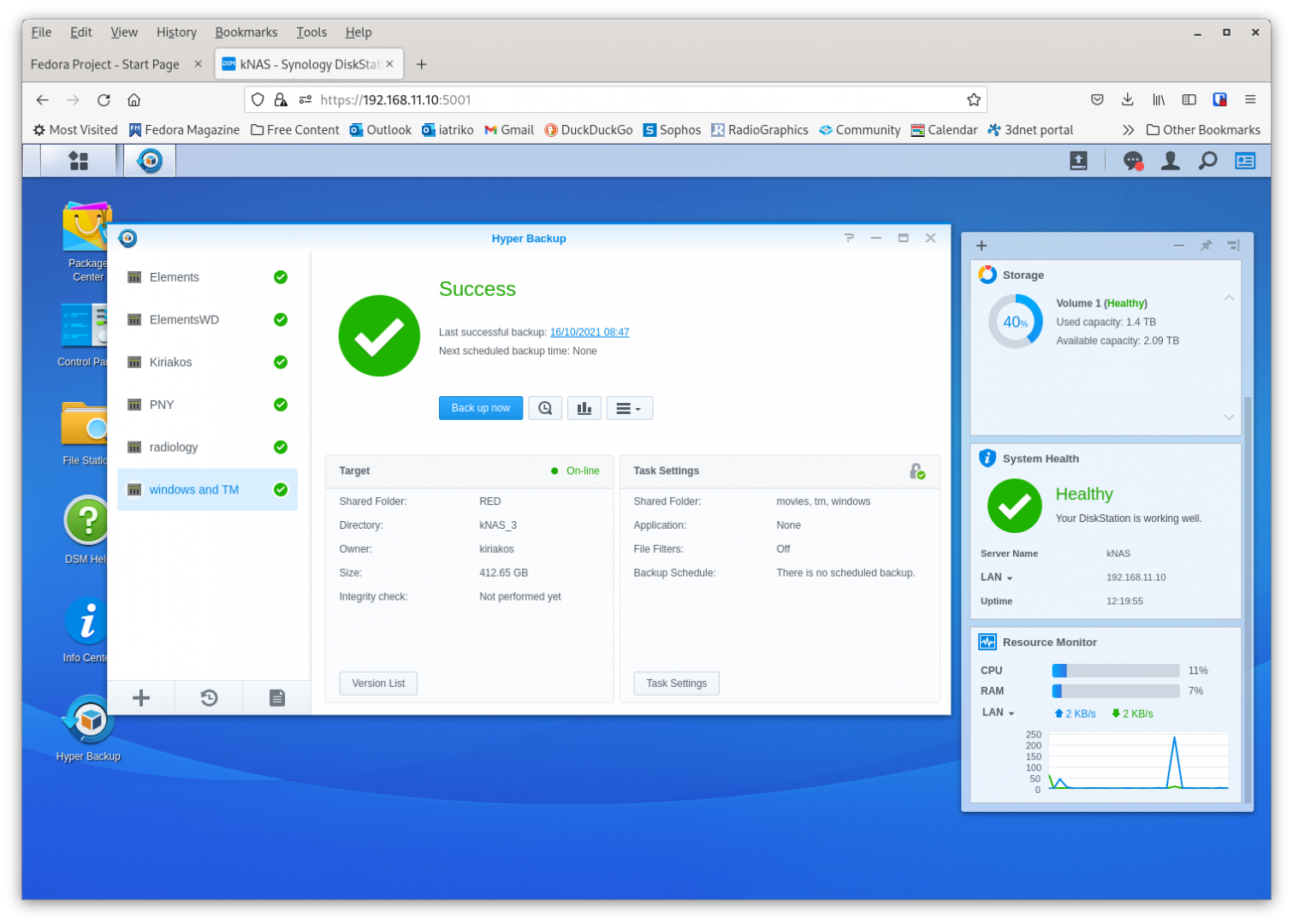This screenshot has height=924, width=1293.
Task: Open the Gmail bookmark
Action: click(509, 130)
